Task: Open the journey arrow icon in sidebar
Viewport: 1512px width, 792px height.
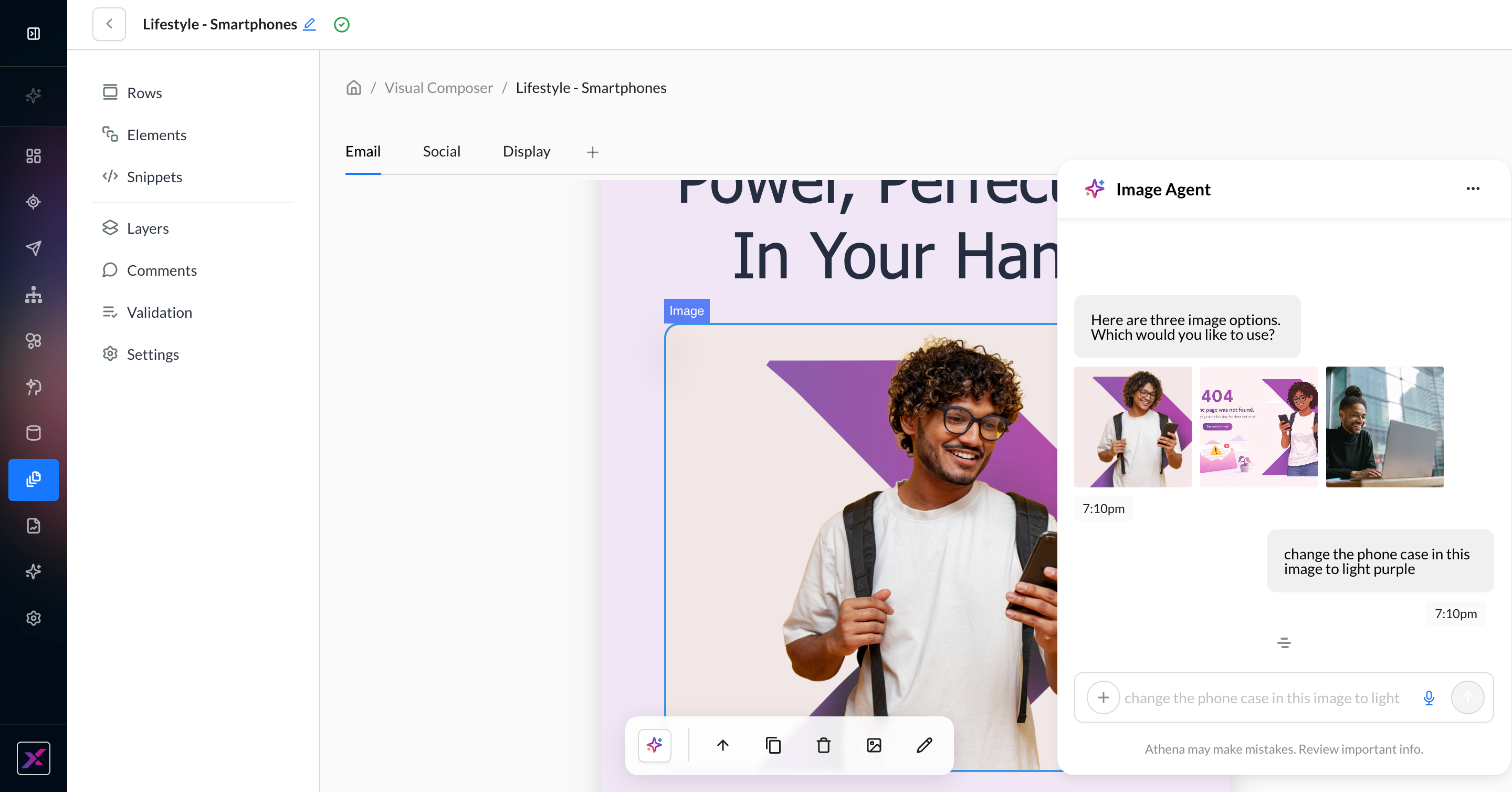Action: [34, 387]
